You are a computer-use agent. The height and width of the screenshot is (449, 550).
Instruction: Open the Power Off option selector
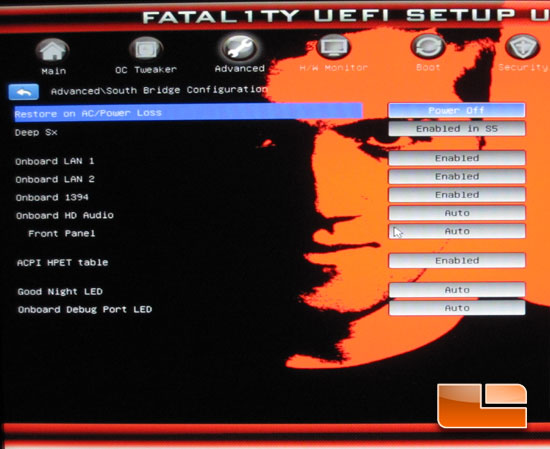(x=457, y=110)
